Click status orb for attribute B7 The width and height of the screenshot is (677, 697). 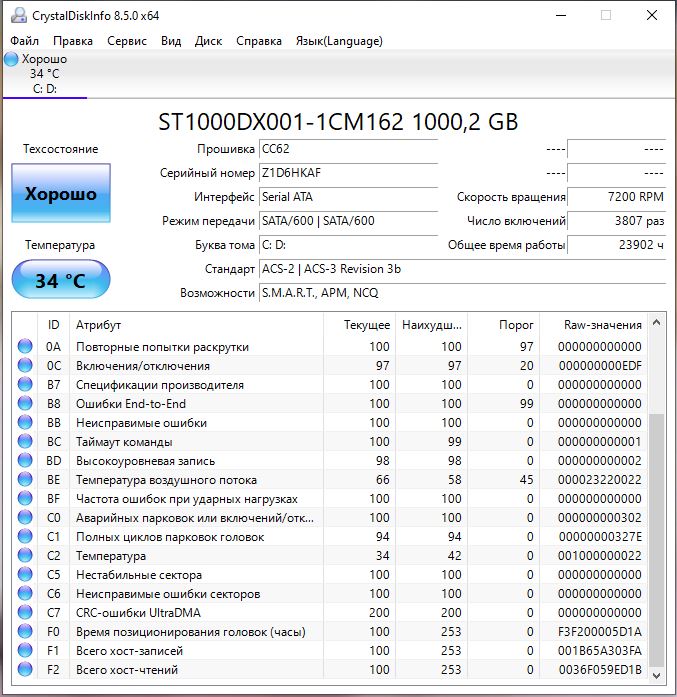point(25,385)
